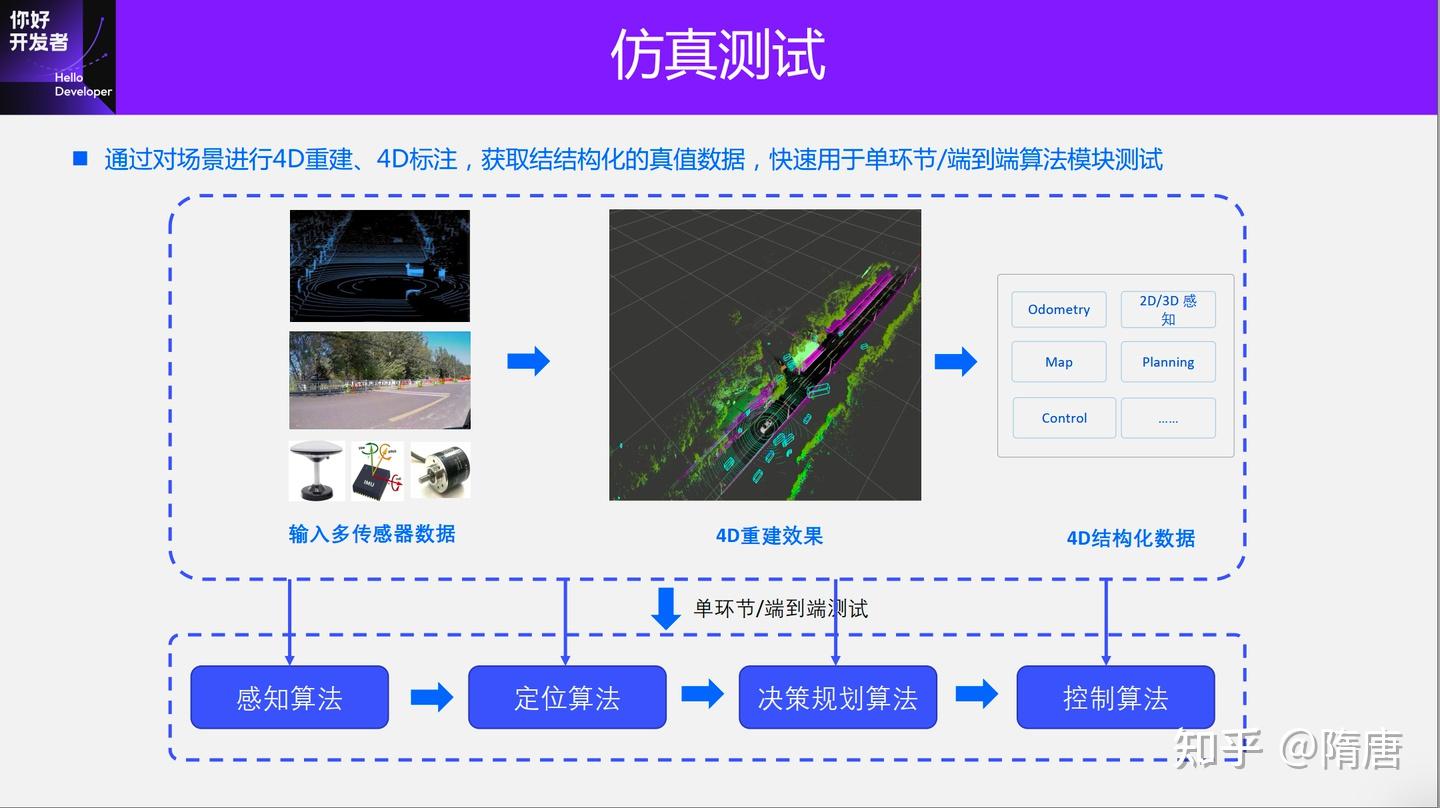The image size is (1440, 808).
Task: Click the satellite/GNSS antenna sensor icon
Action: coord(317,470)
